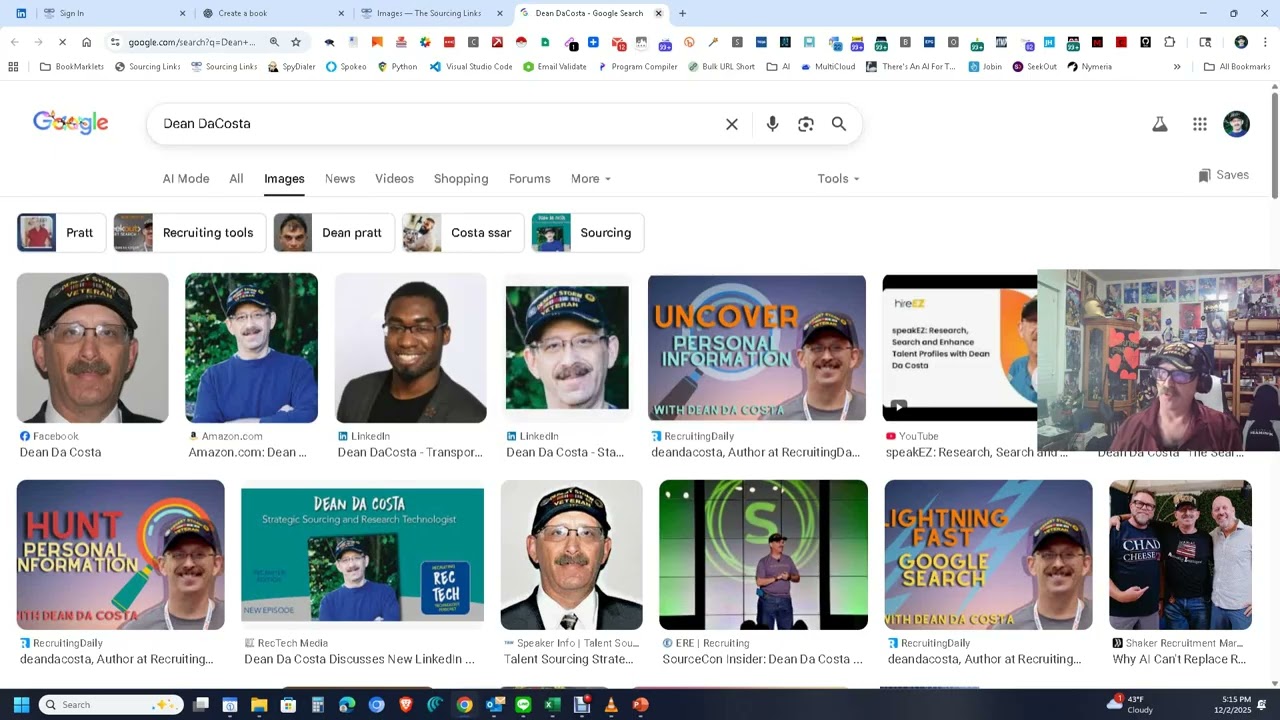
Task: Open PowerPoint from the taskbar
Action: point(640,705)
